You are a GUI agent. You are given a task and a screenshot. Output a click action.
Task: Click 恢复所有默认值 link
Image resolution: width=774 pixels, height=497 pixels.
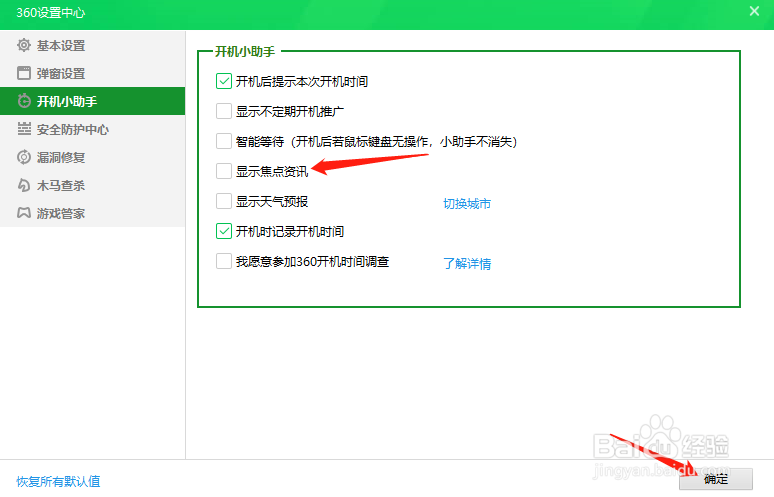(58, 481)
